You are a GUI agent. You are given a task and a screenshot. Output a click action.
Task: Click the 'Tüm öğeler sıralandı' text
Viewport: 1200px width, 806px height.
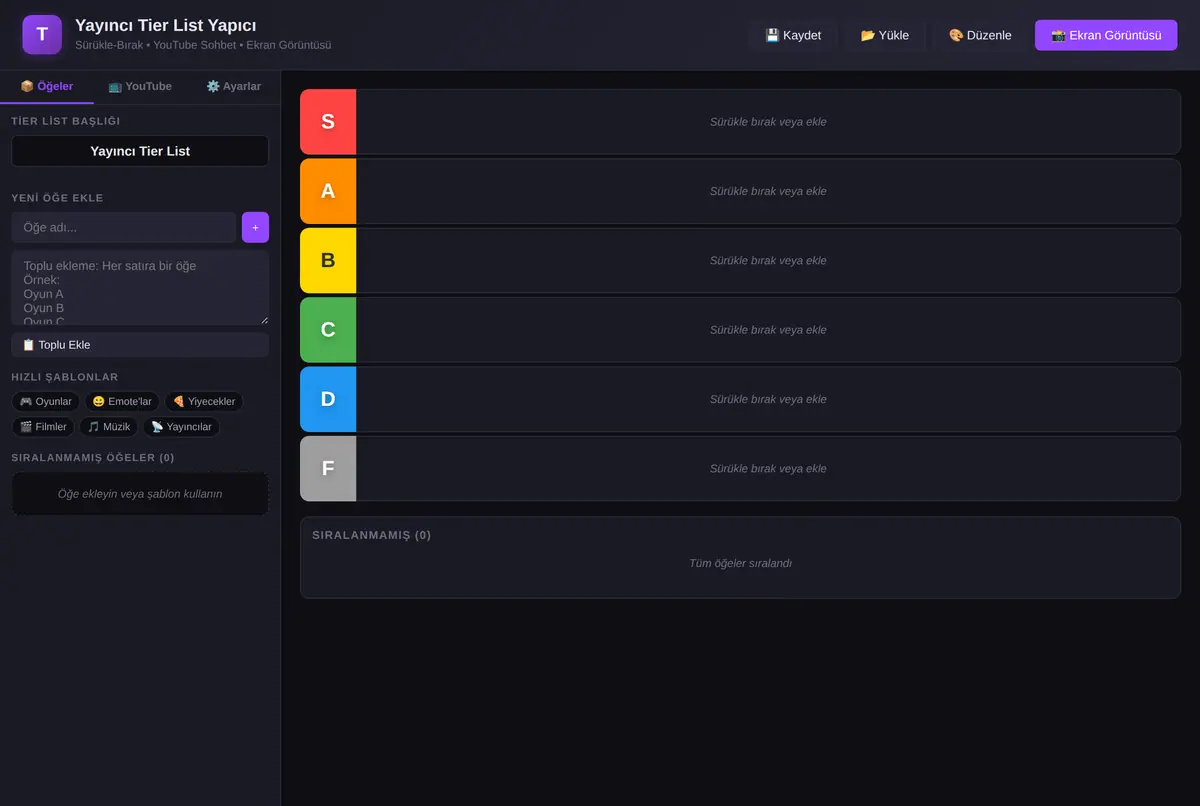tap(740, 563)
